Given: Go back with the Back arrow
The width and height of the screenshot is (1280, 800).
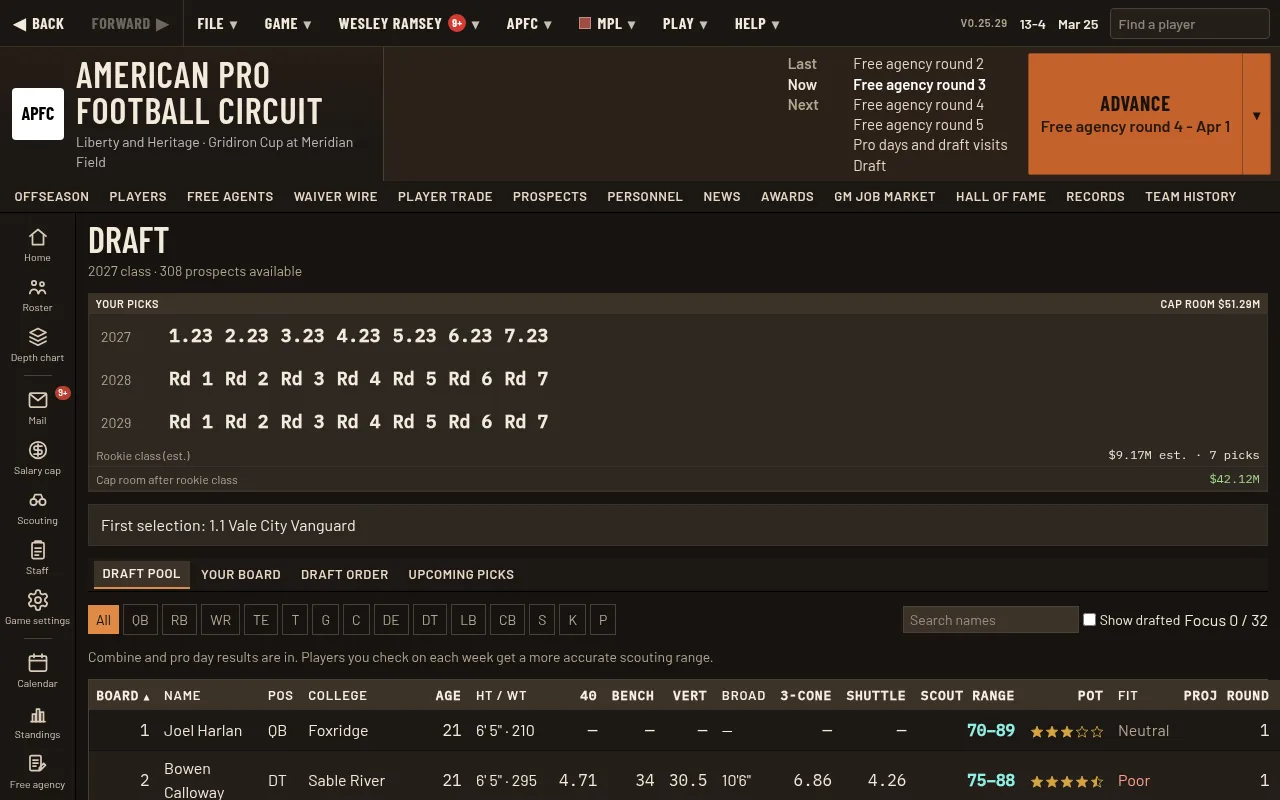Looking at the screenshot, I should pyautogui.click(x=39, y=23).
